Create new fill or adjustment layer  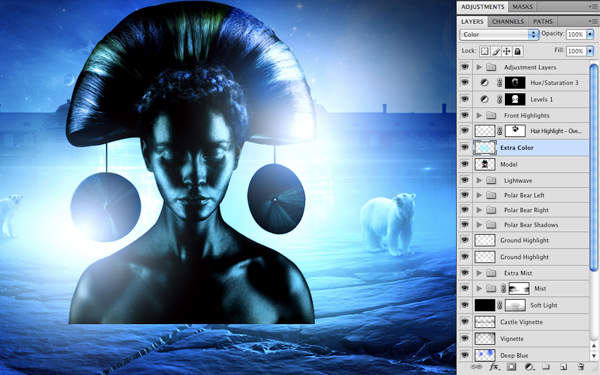[x=529, y=367]
